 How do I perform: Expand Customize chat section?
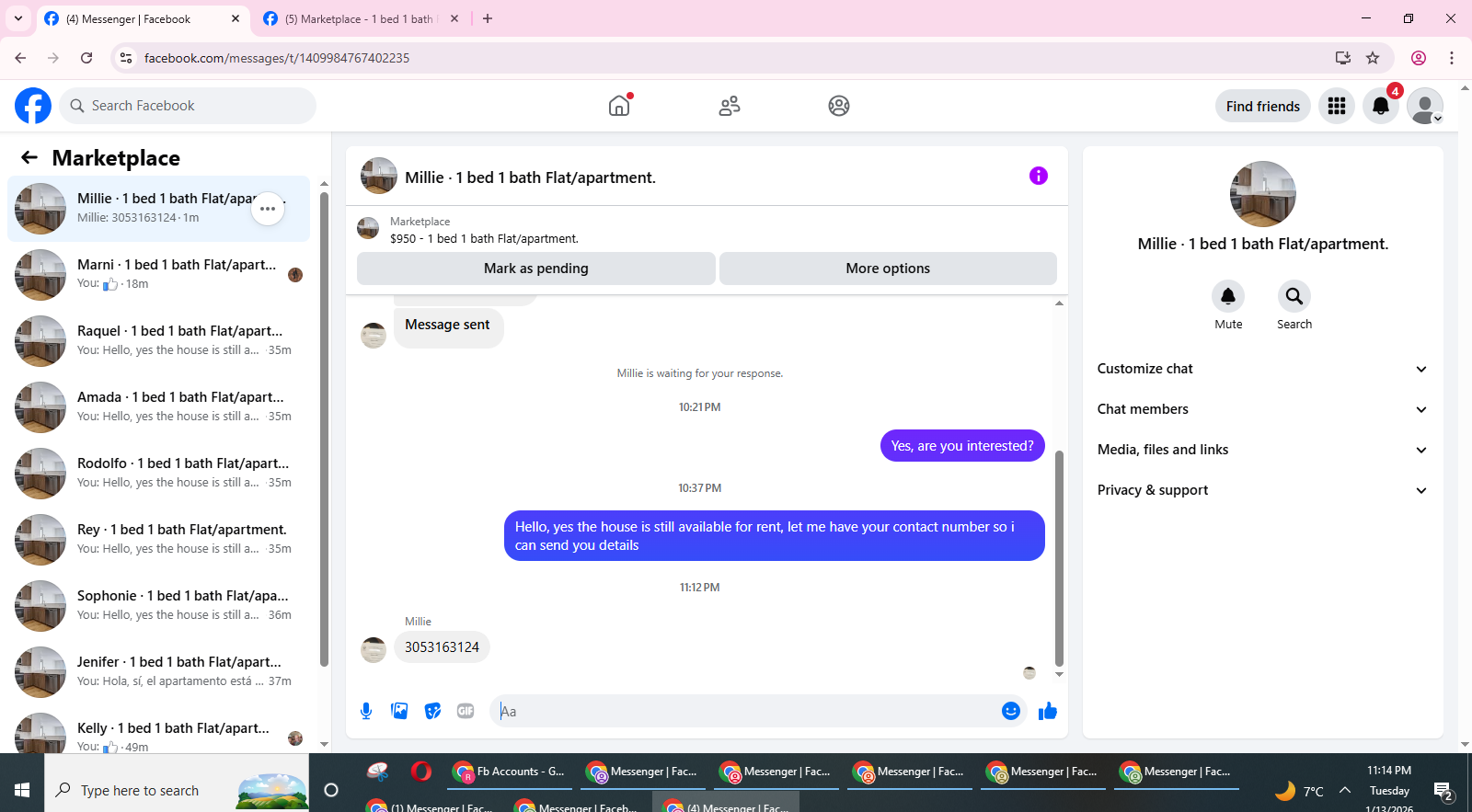1262,369
